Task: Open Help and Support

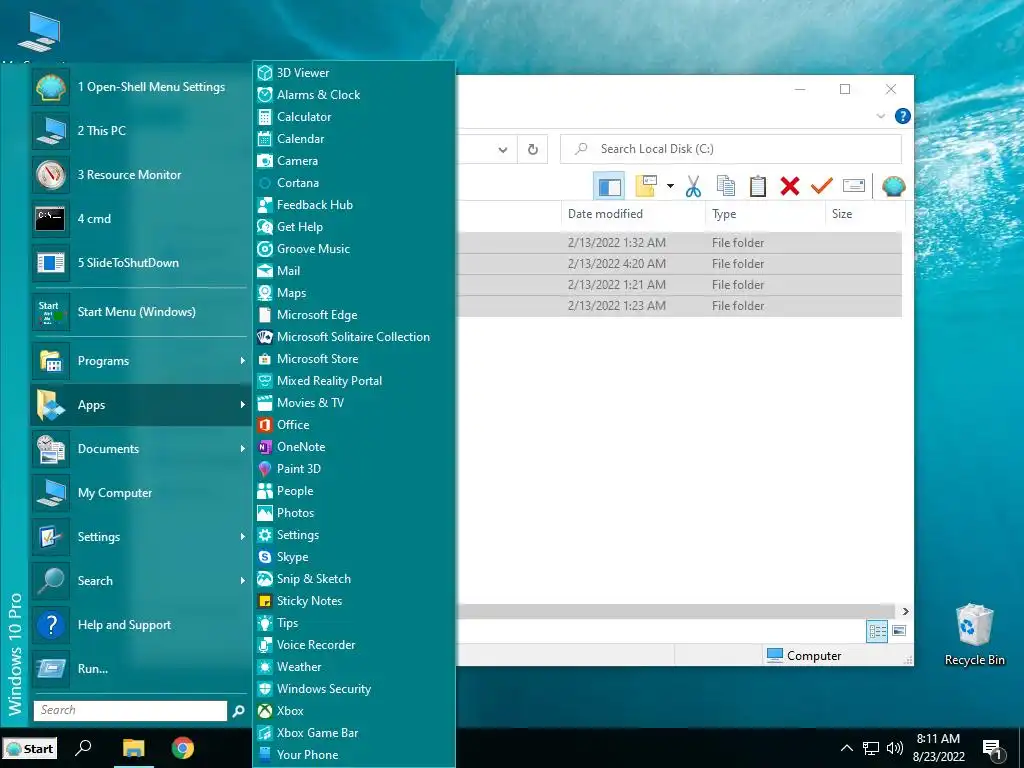Action: tap(139, 625)
